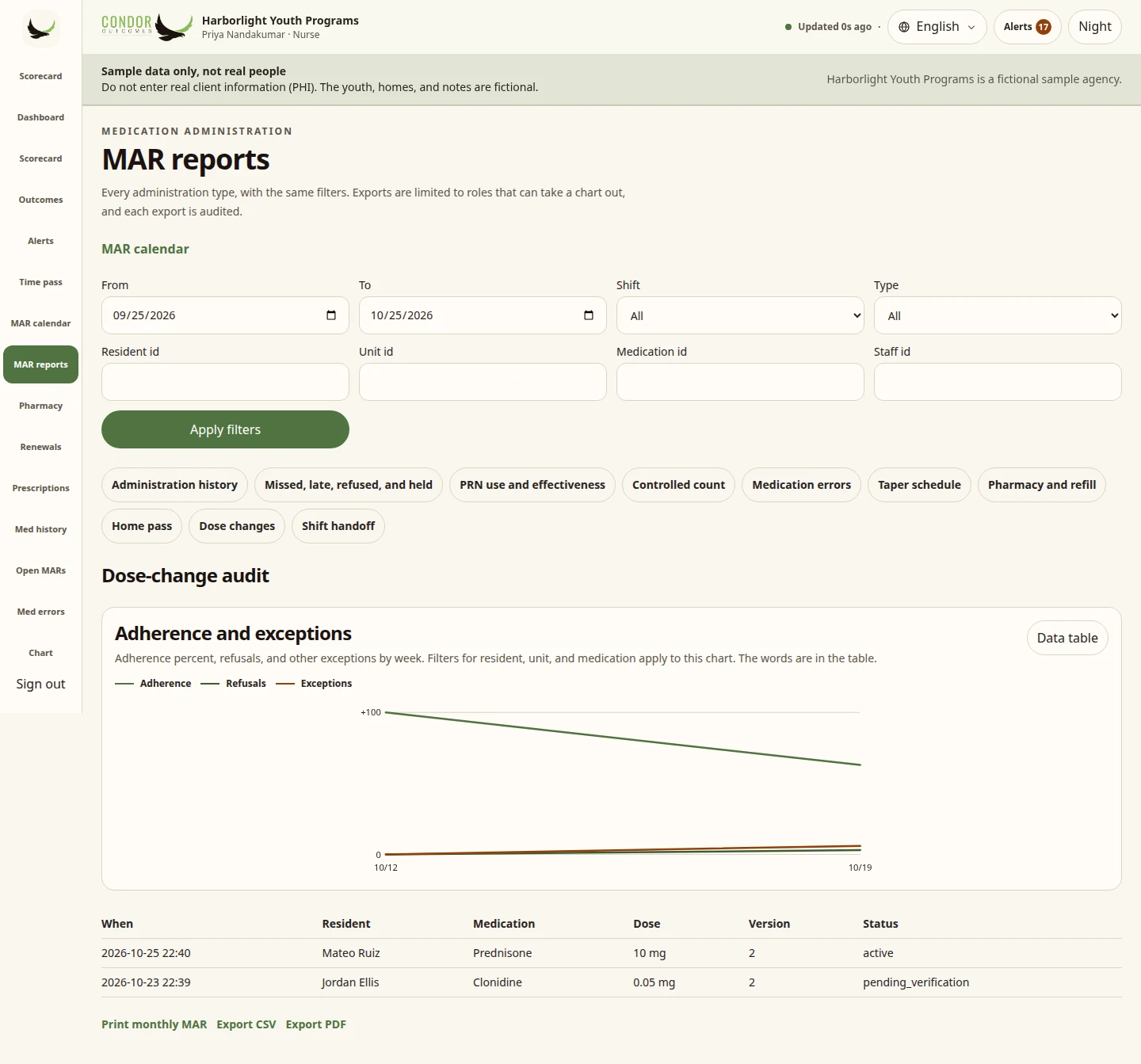This screenshot has width=1141, height=1064.
Task: Select the Dose changes report
Action: click(x=237, y=526)
